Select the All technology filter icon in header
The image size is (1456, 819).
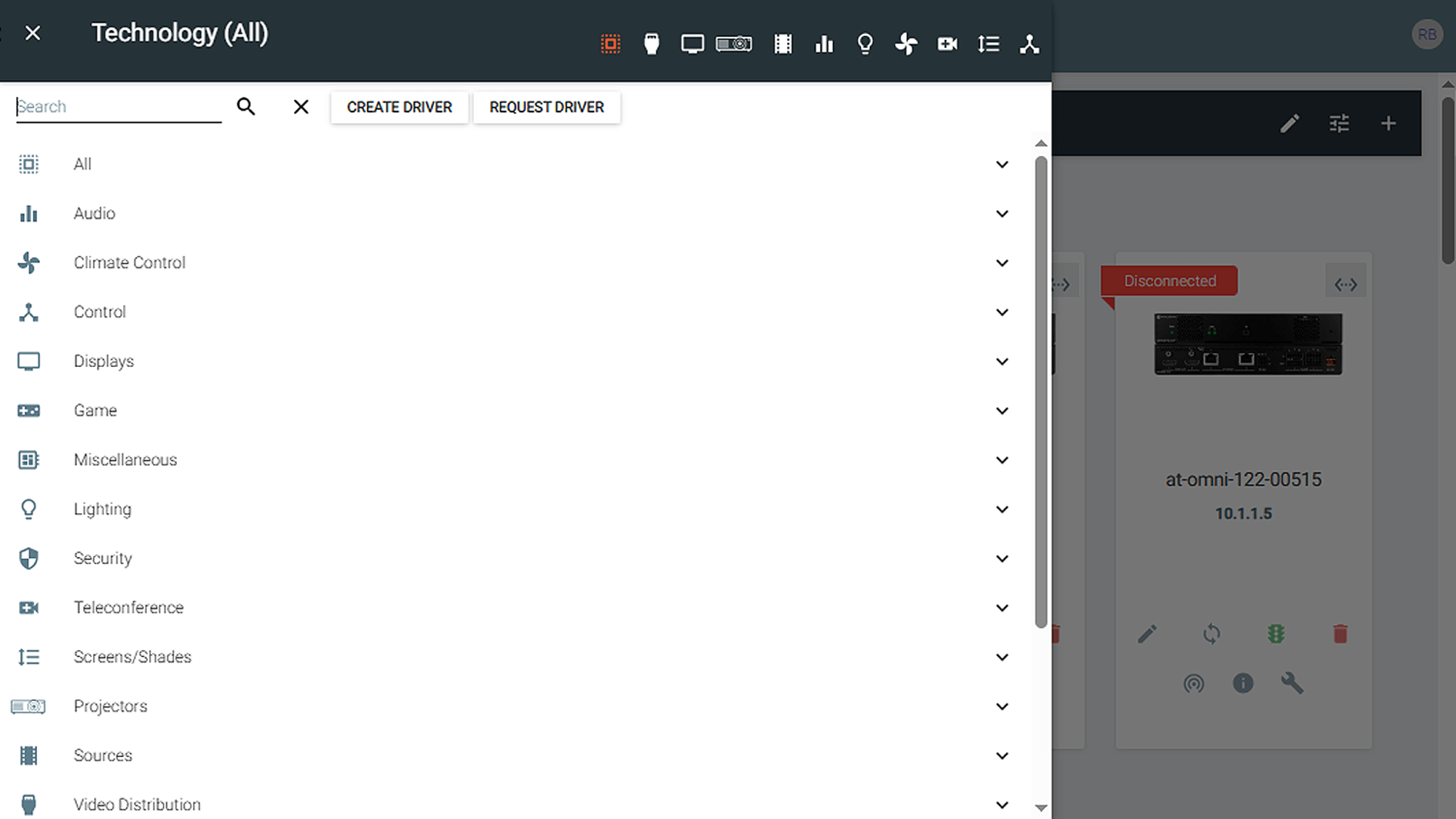[x=610, y=44]
